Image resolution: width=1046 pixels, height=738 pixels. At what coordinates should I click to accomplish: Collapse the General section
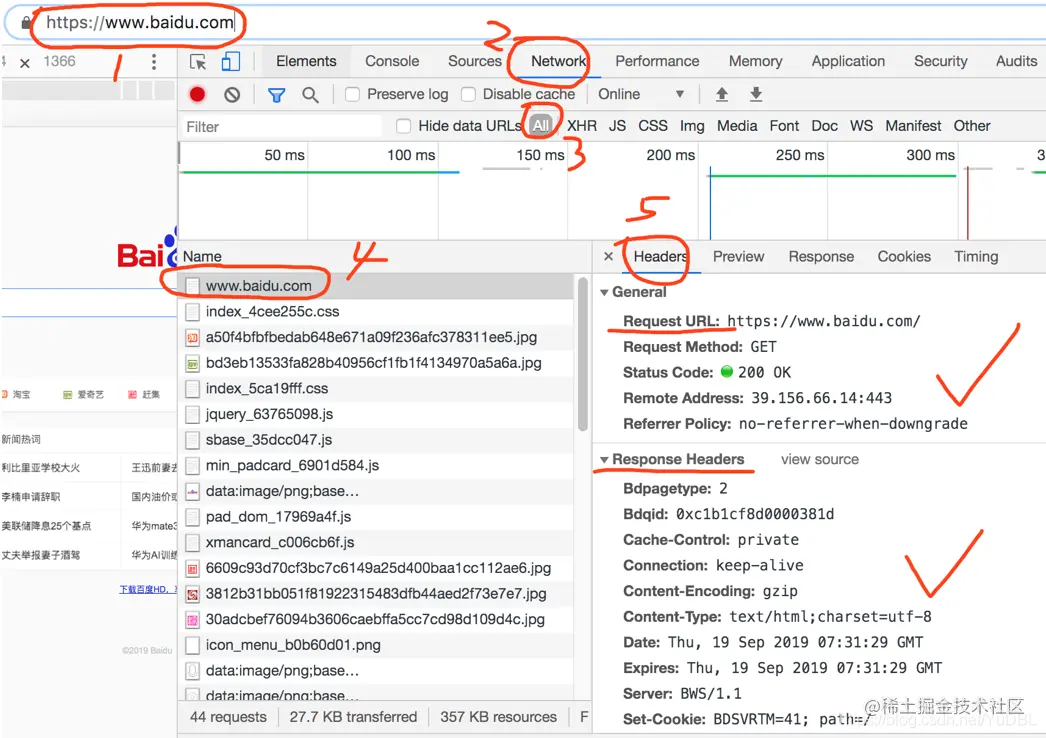pyautogui.click(x=604, y=292)
